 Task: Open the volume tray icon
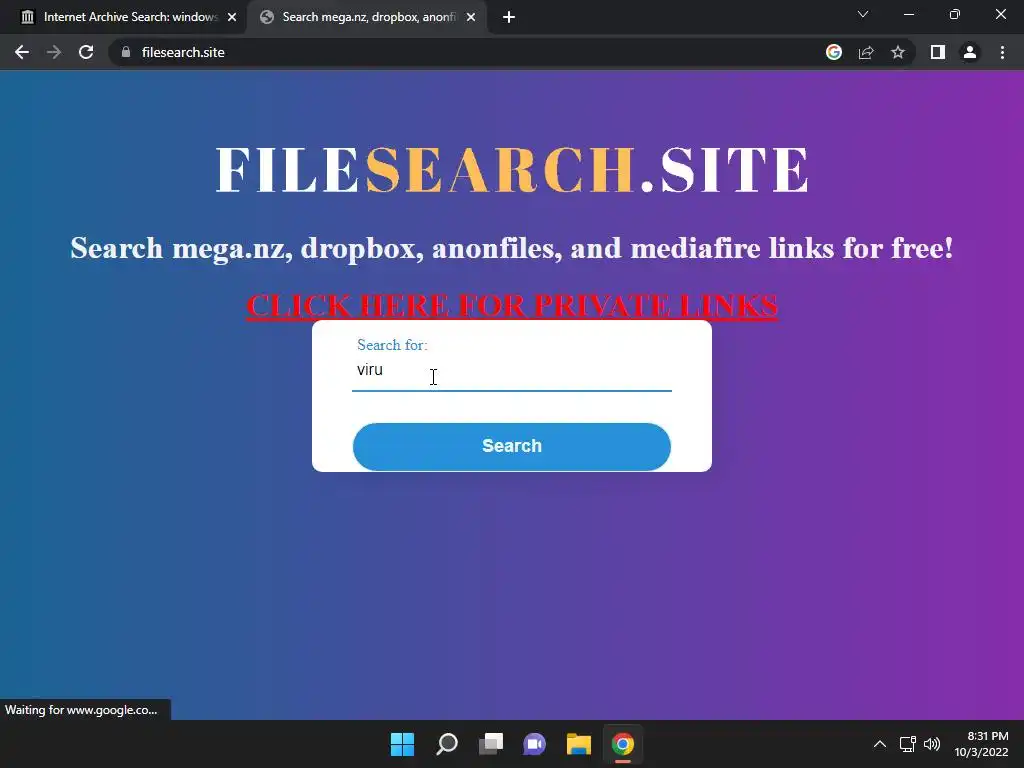[932, 744]
